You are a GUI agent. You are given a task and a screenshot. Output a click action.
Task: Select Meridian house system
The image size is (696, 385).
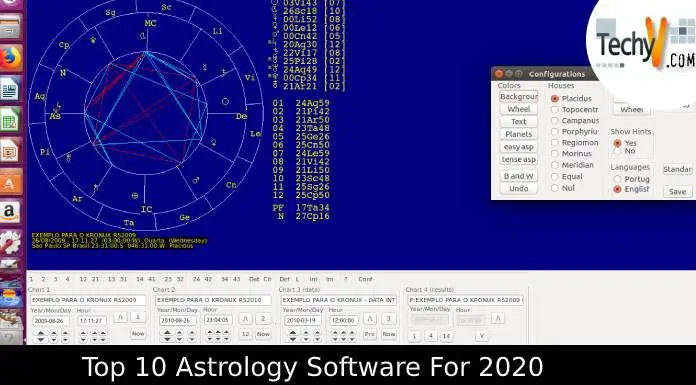point(554,165)
